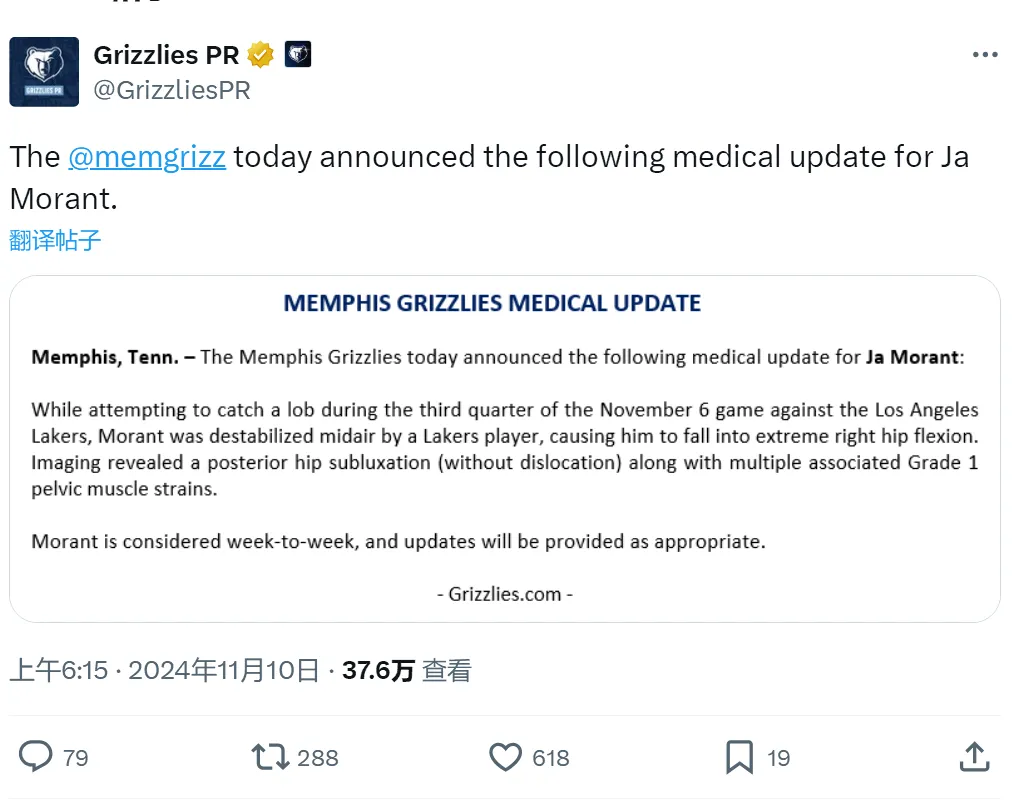This screenshot has height=805, width=1022.
Task: Click the 上午6:15 2024年11月10日 timestamp
Action: tap(164, 670)
